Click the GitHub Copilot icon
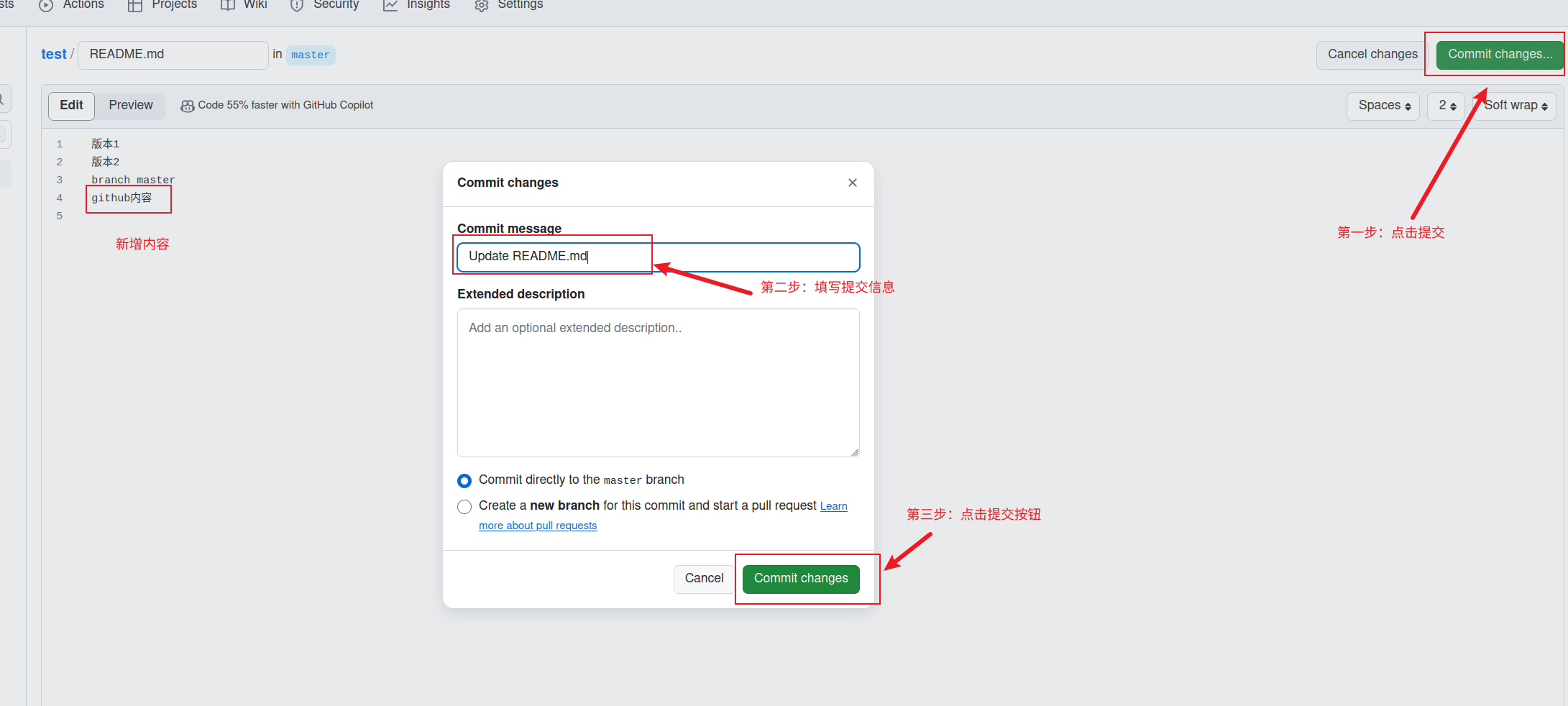Image resolution: width=1568 pixels, height=706 pixels. [187, 106]
